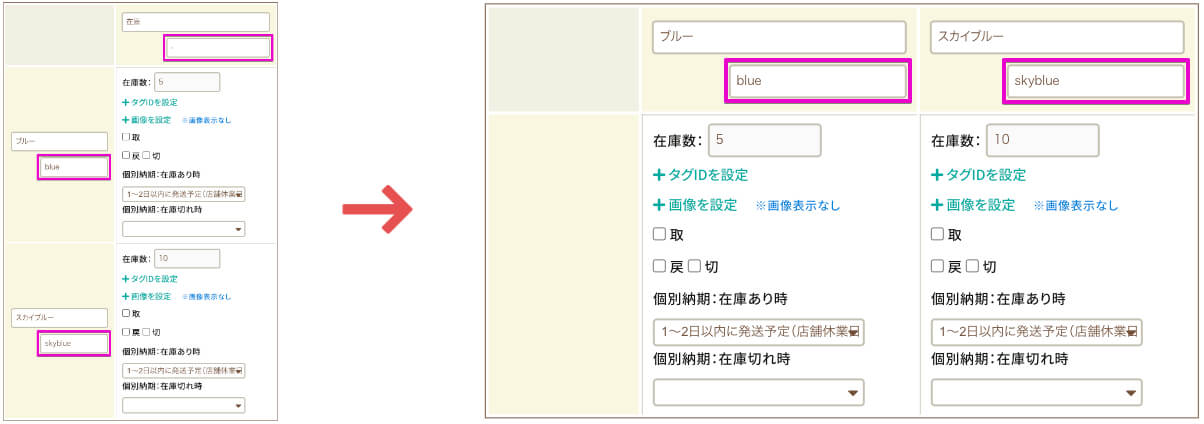Expand 在庫あり時 delivery dropdown in enlarged スカイブルー column
Viewport: 1204px width, 424px height.
[x=1036, y=331]
